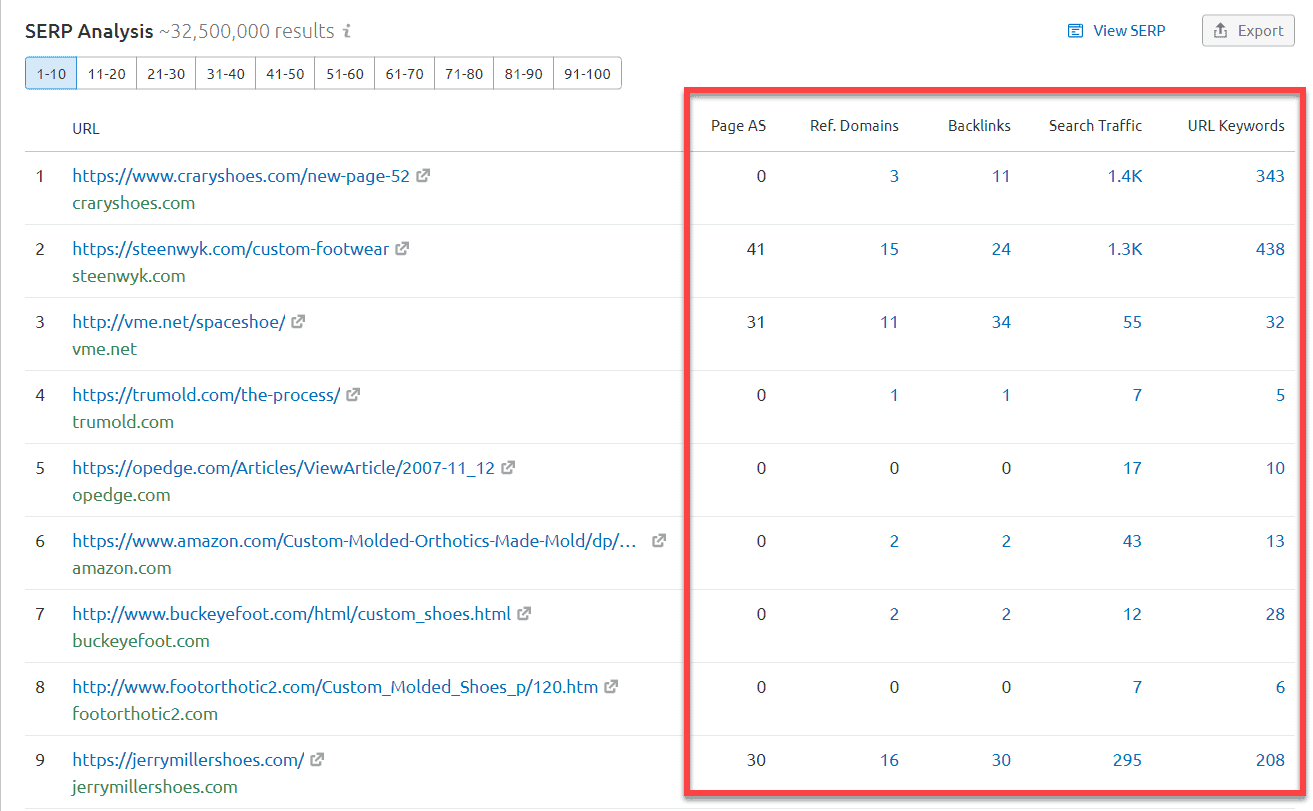The width and height of the screenshot is (1313, 811).
Task: Click the URL Keywords column header
Action: point(1236,126)
